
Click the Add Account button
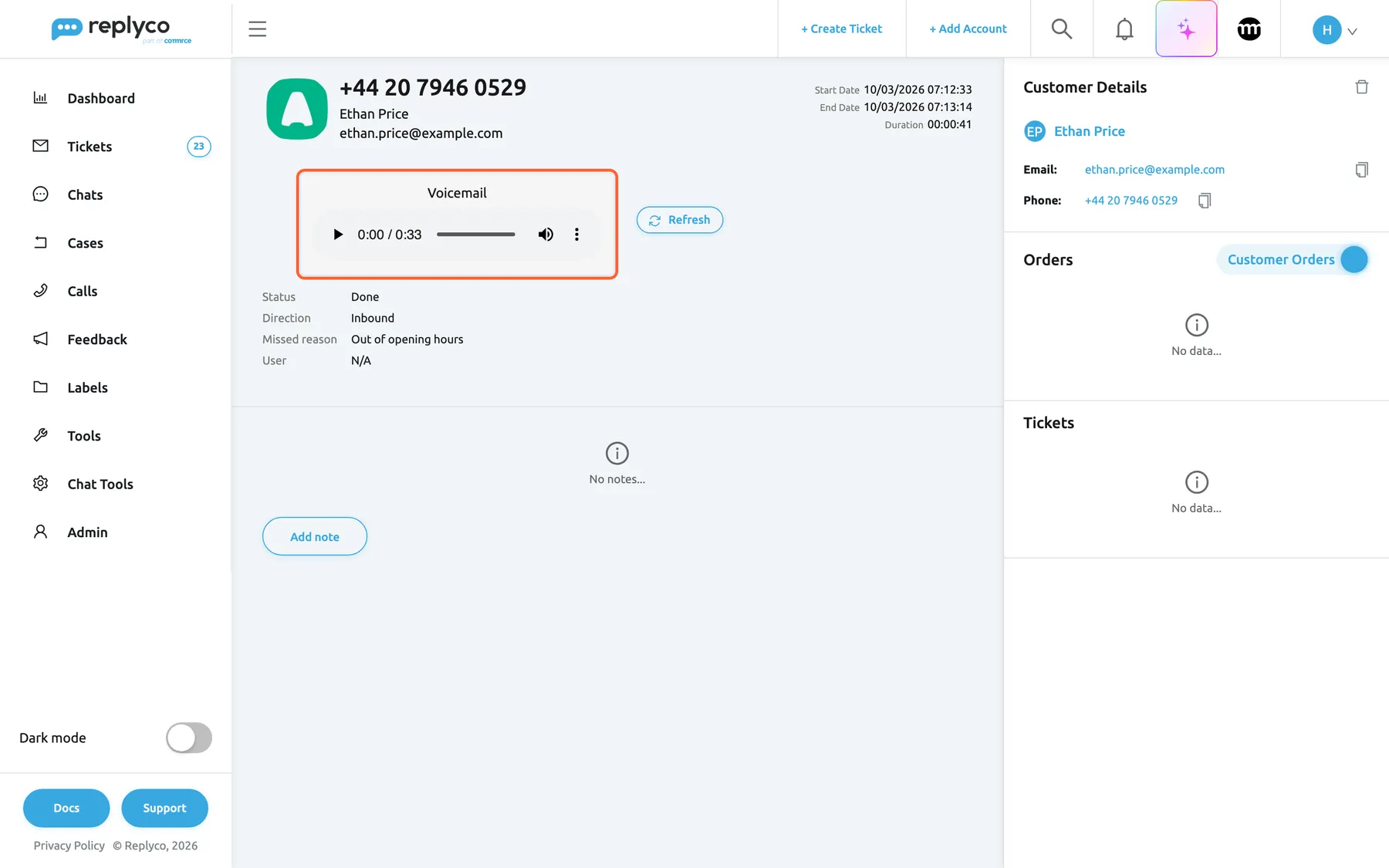click(x=968, y=29)
